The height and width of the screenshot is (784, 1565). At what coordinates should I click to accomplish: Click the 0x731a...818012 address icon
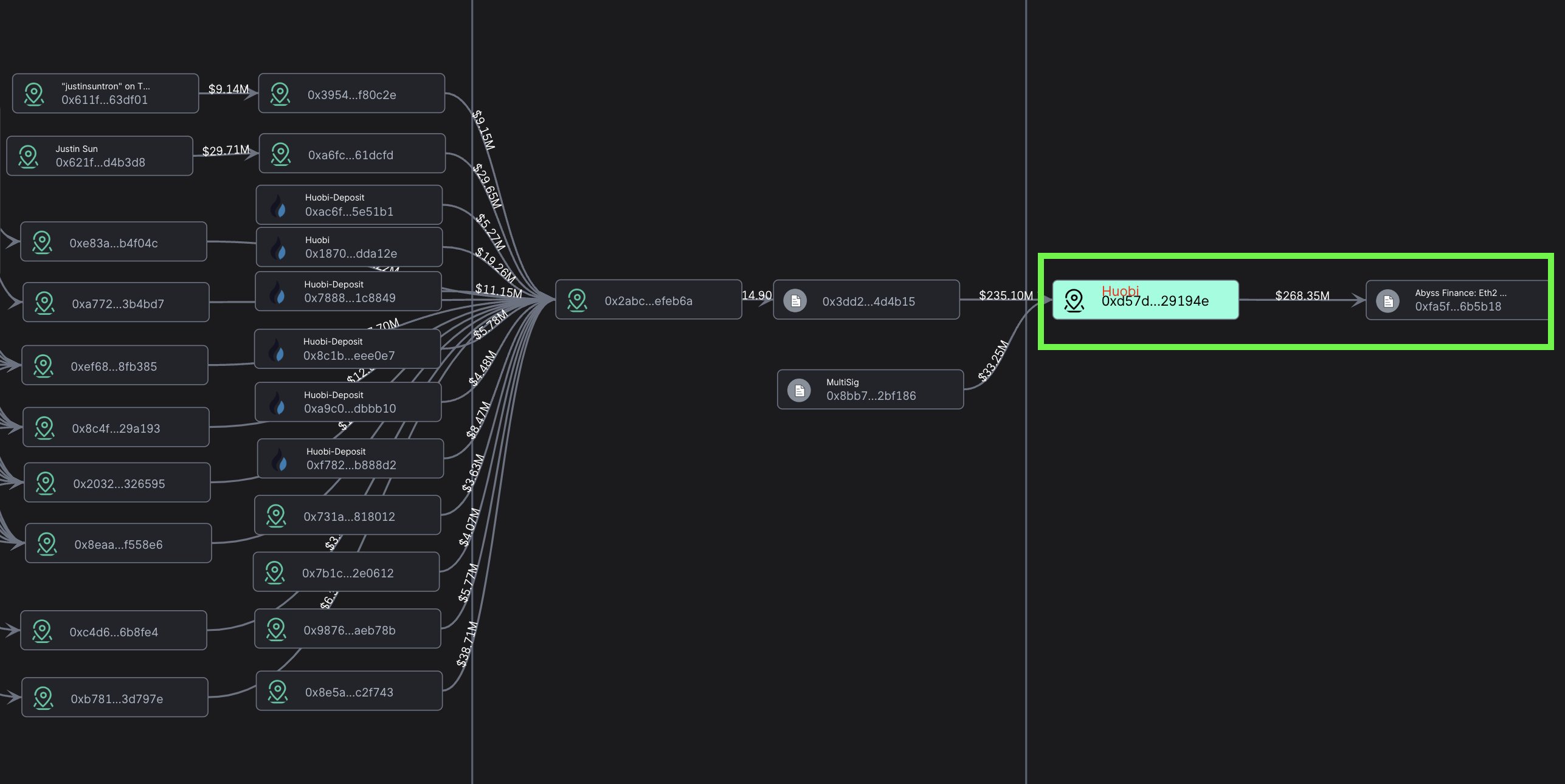click(x=276, y=516)
